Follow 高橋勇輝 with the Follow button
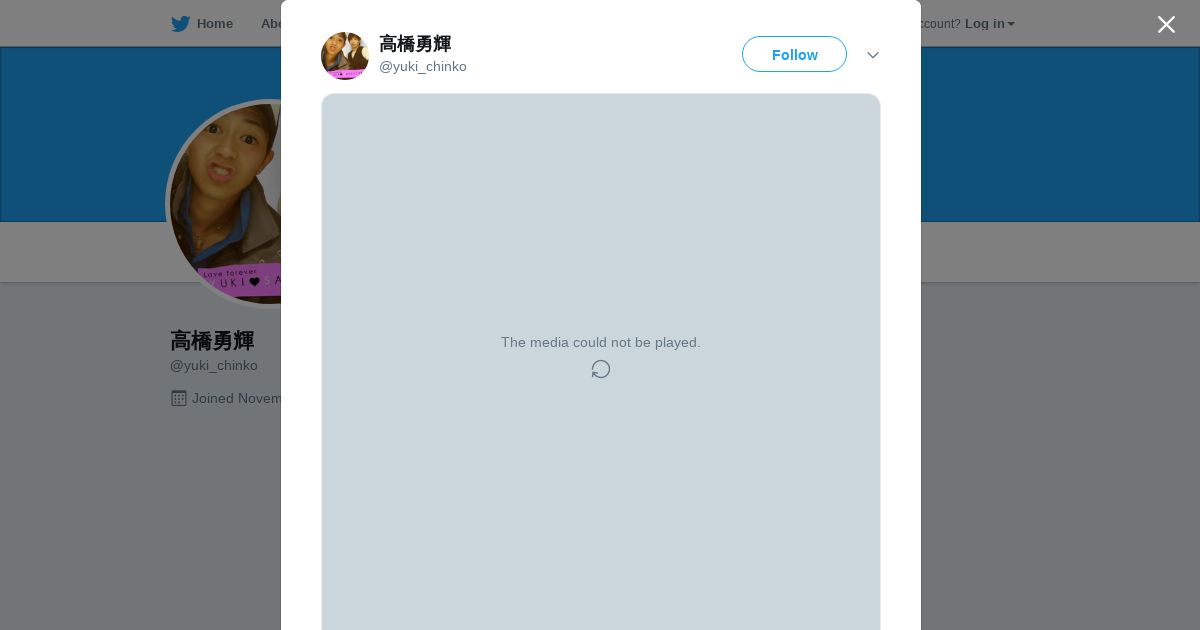Viewport: 1200px width, 630px height. pos(794,54)
